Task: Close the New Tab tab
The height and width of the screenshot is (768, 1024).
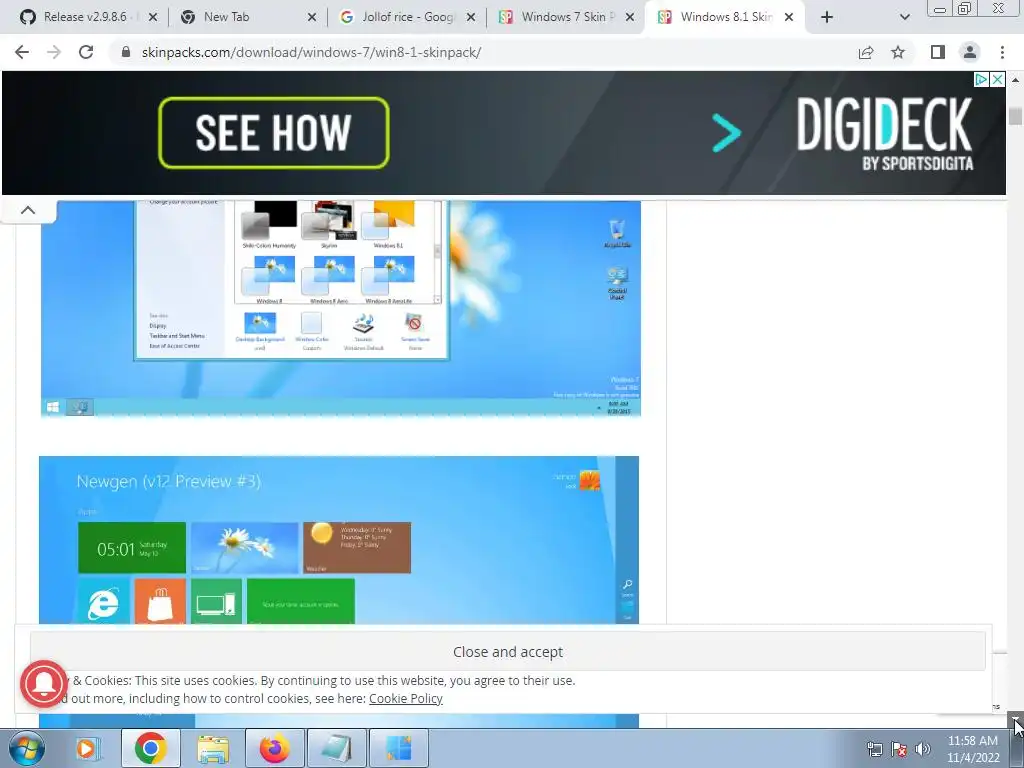Action: point(312,18)
